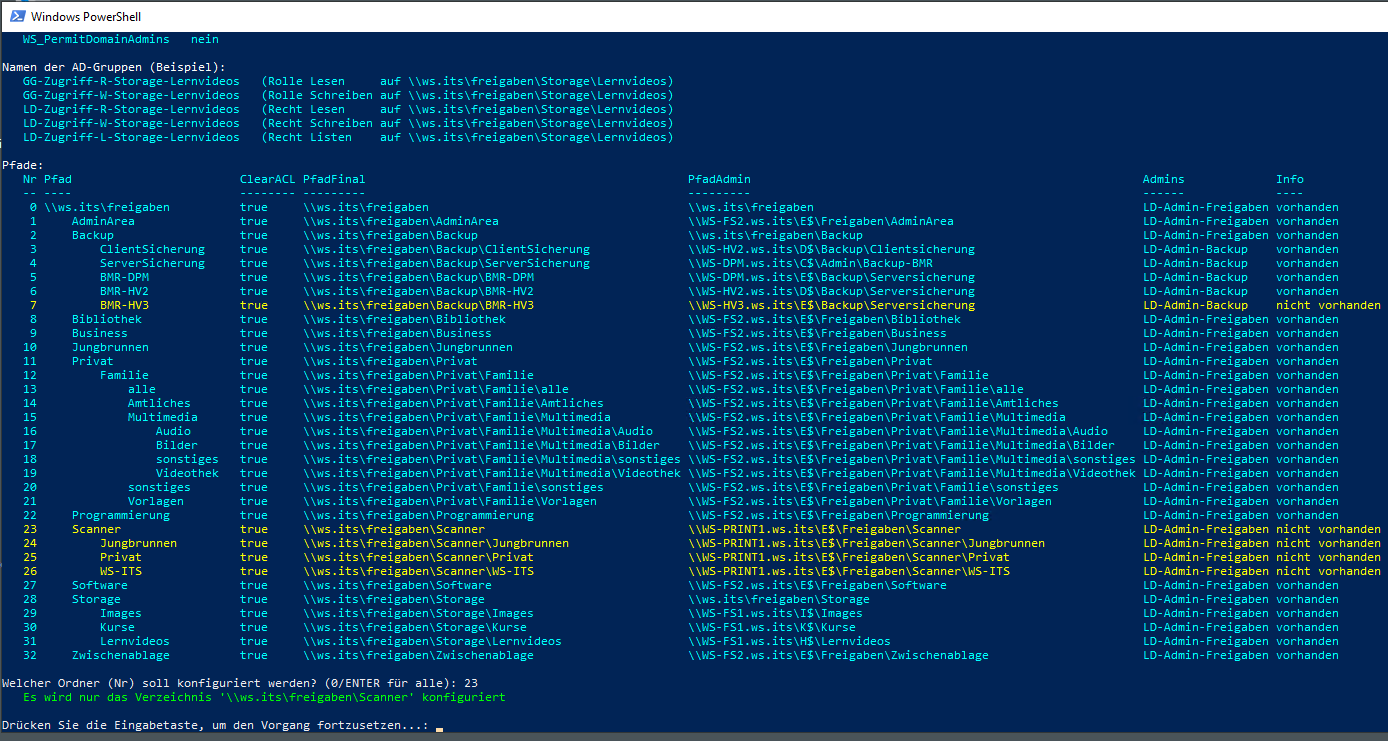1388x741 pixels.
Task: Click the 'Windows PowerShell' window title
Action: [85, 17]
